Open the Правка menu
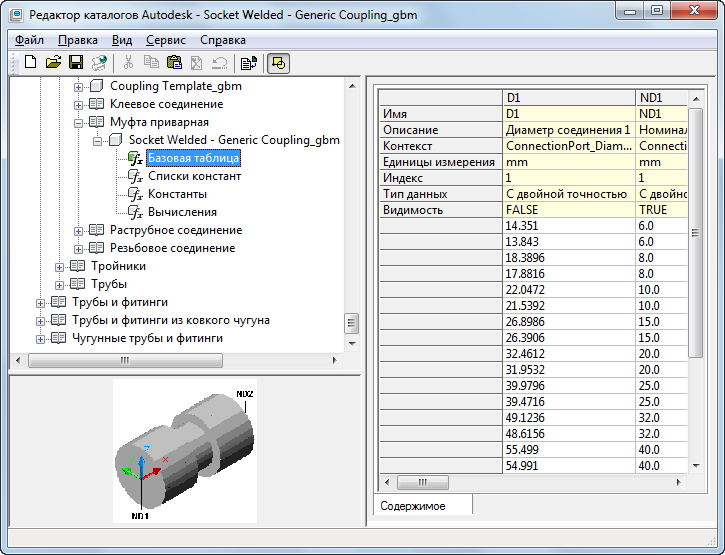 78,40
